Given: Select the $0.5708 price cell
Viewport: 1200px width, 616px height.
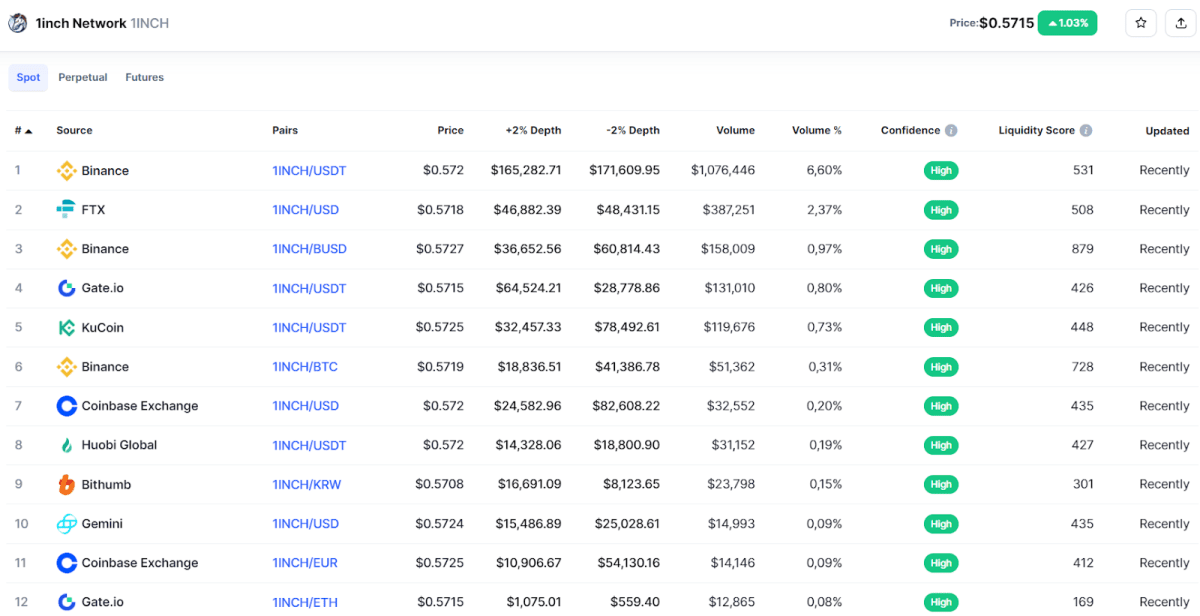Looking at the screenshot, I should (x=440, y=484).
